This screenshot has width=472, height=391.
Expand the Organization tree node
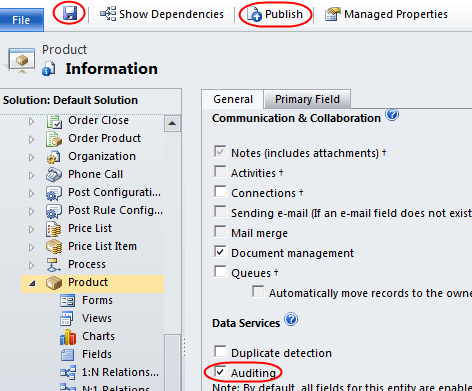point(31,157)
